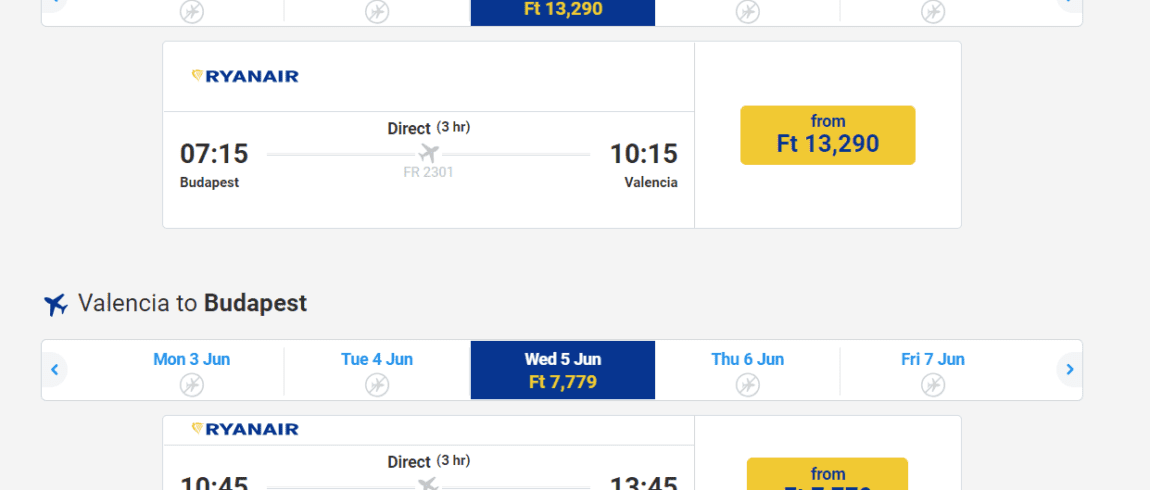This screenshot has height=490, width=1150.
Task: Choose the Thu 6 Jun date tab
Action: (x=747, y=370)
